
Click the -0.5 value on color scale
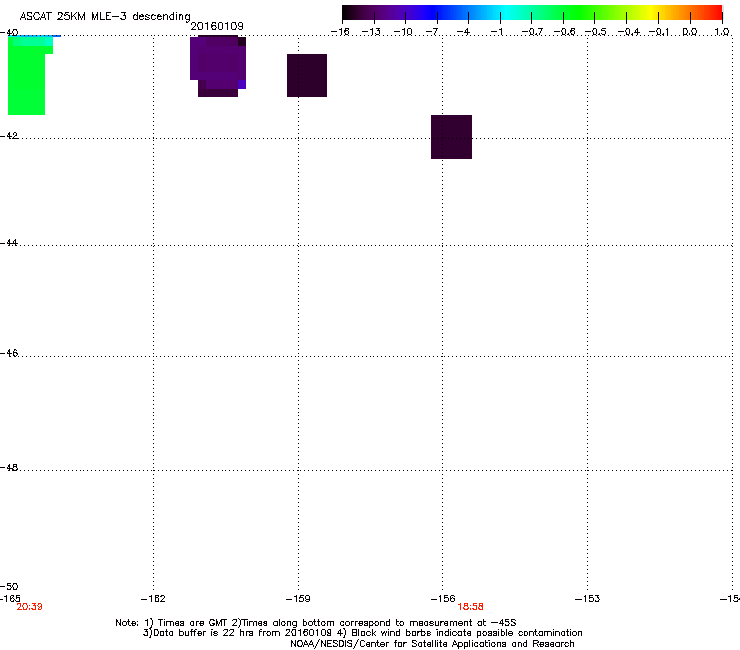pos(596,32)
